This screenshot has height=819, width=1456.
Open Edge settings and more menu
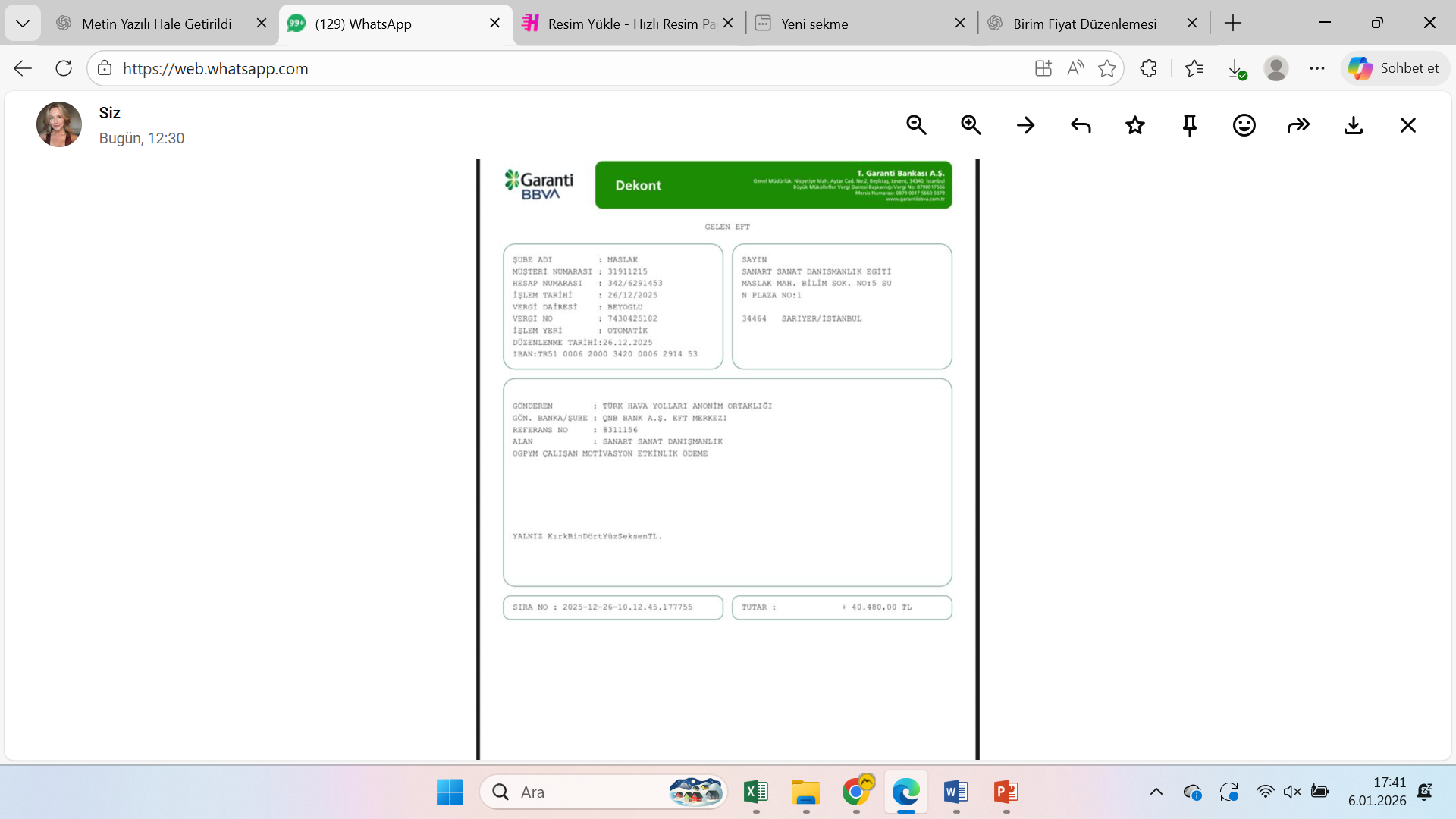(1317, 68)
